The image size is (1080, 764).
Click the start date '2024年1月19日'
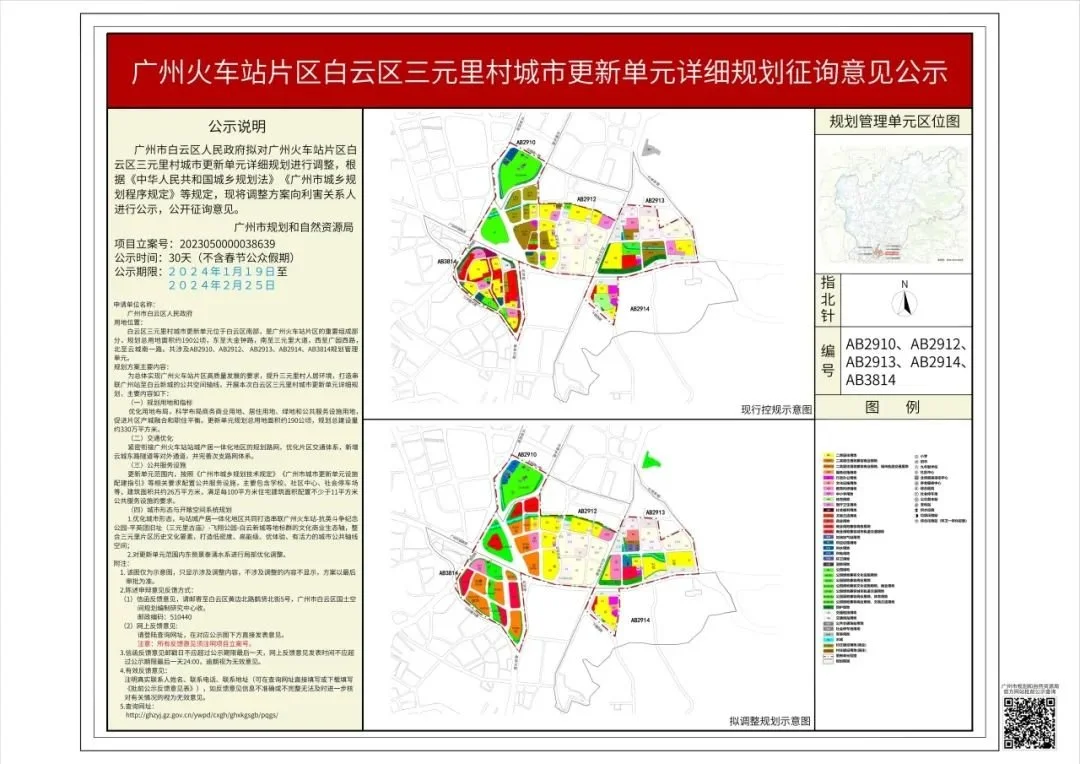[222, 271]
